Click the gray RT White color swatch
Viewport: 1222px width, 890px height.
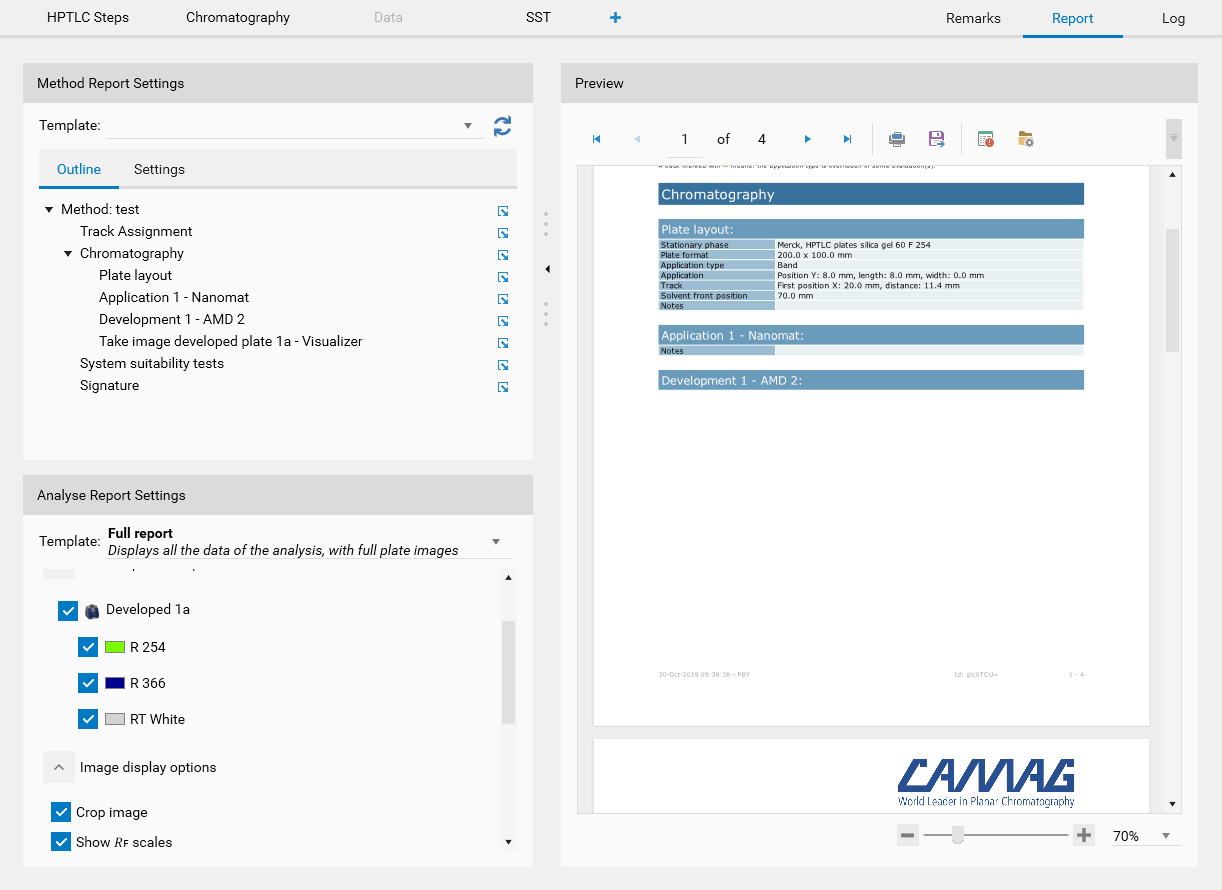114,719
